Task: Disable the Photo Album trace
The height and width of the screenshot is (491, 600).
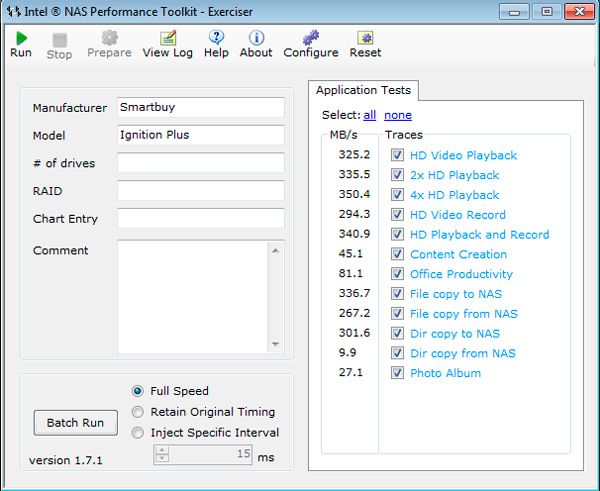Action: point(397,373)
